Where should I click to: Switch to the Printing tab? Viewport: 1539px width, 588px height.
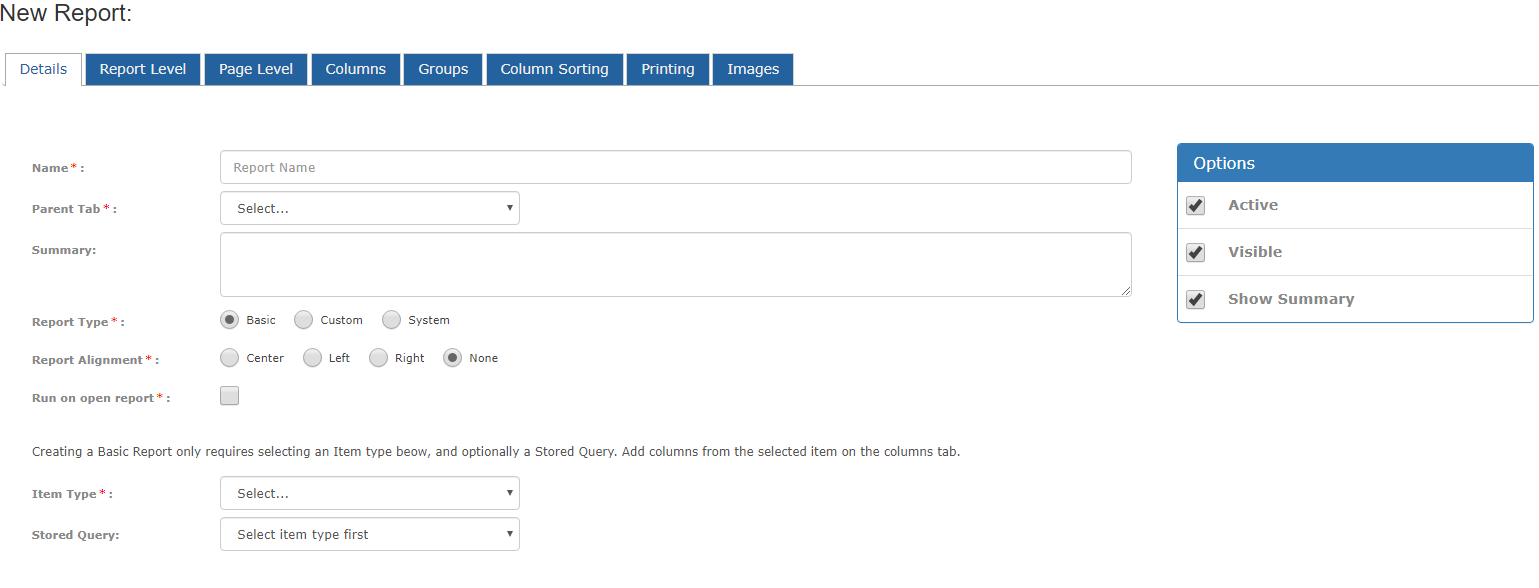668,69
